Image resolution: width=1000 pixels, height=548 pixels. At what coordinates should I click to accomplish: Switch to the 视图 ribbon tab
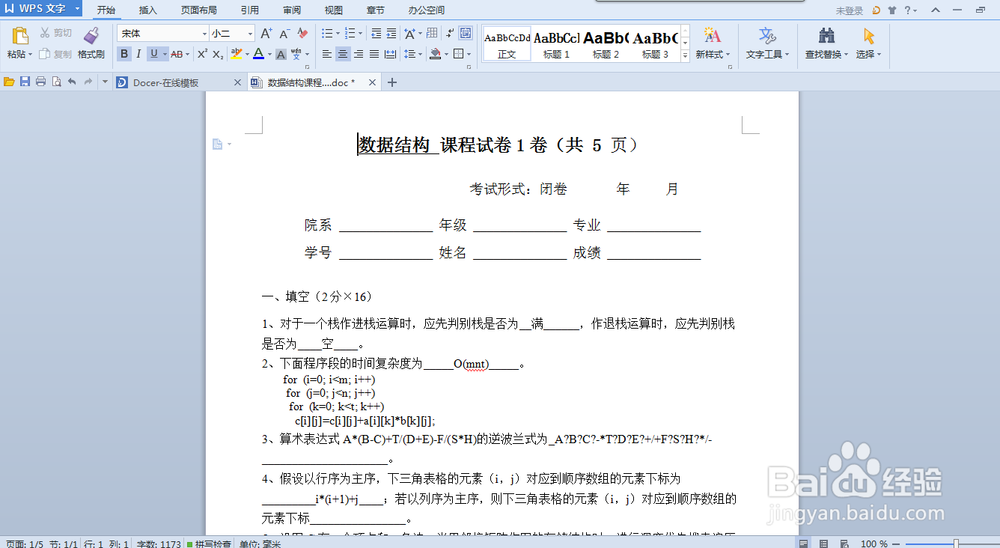coord(333,10)
